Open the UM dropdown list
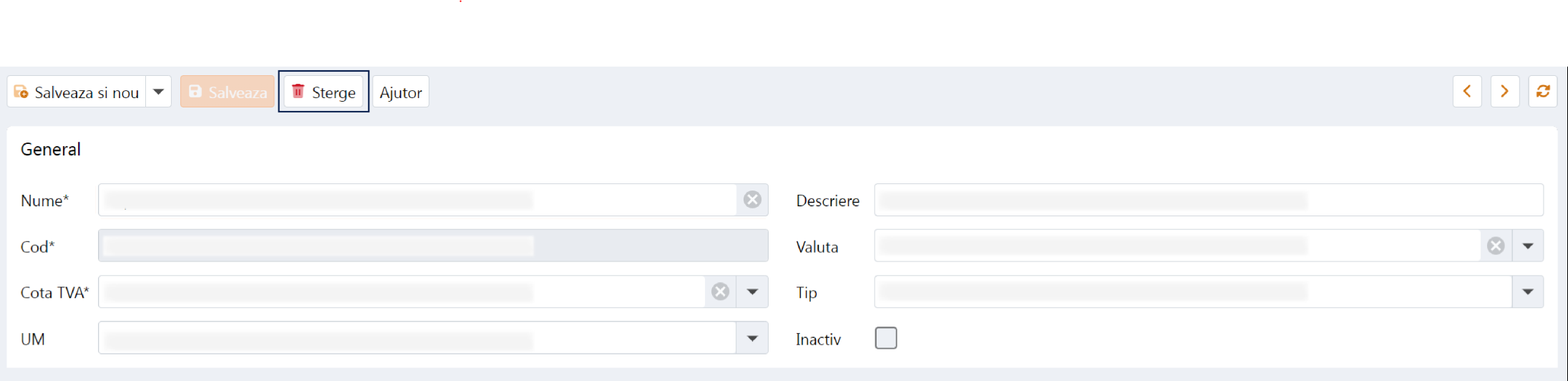Screen dimensions: 1568x381 [x=752, y=338]
